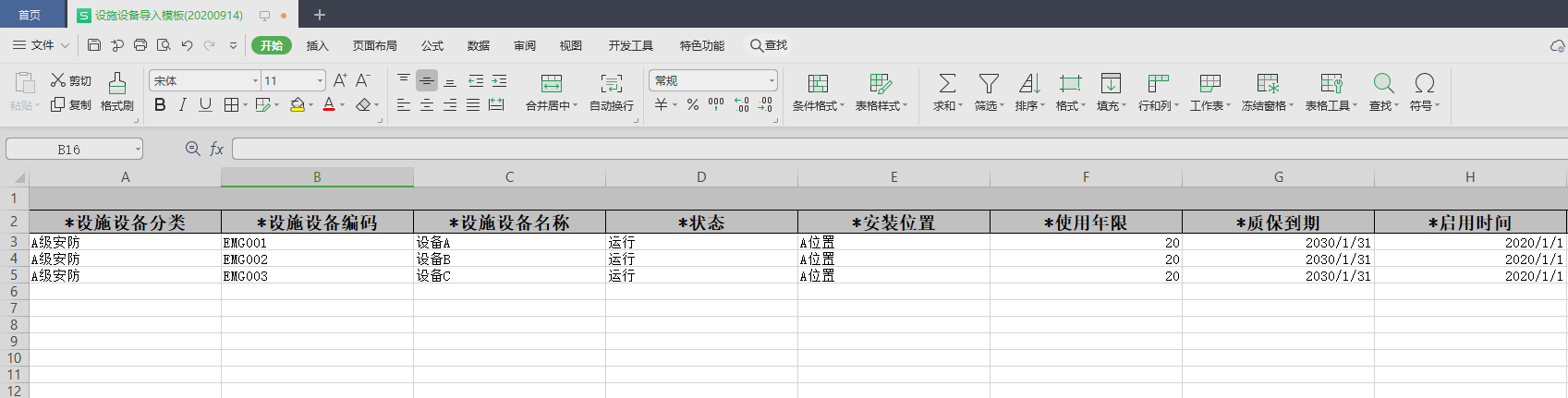
Task: Click the Sort (排序) icon
Action: [x=1029, y=92]
